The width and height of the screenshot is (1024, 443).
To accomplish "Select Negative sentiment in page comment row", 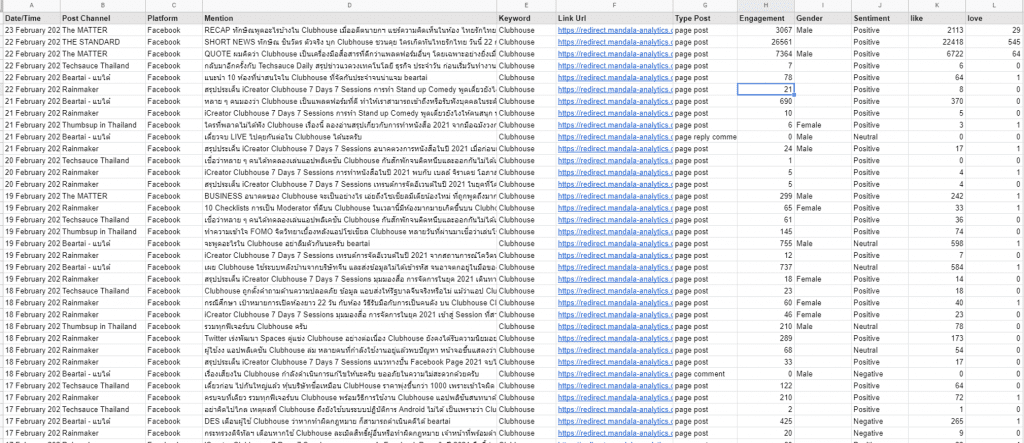I will tap(880, 374).
